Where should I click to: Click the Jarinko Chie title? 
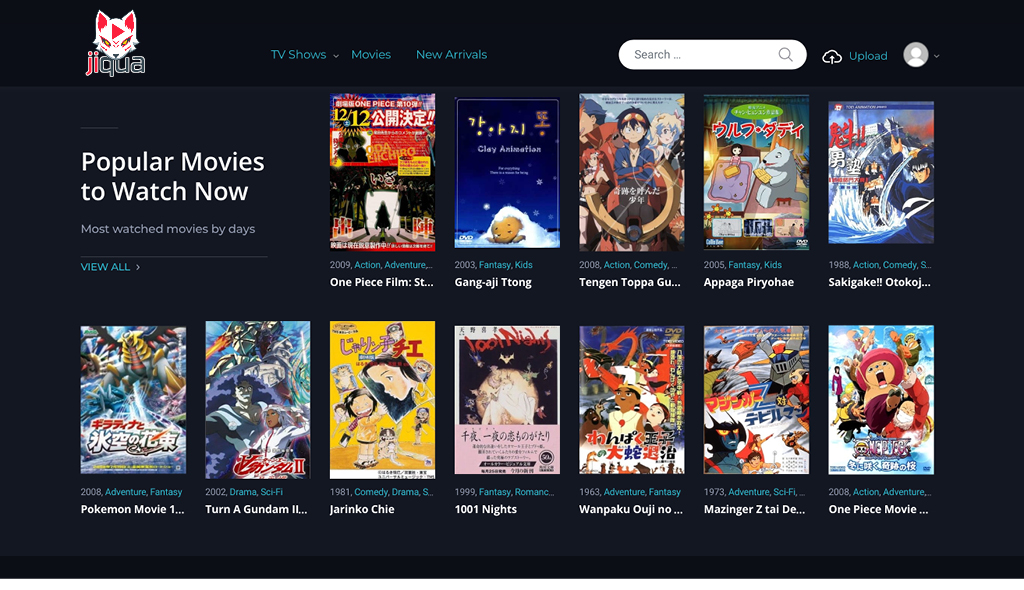coord(362,509)
